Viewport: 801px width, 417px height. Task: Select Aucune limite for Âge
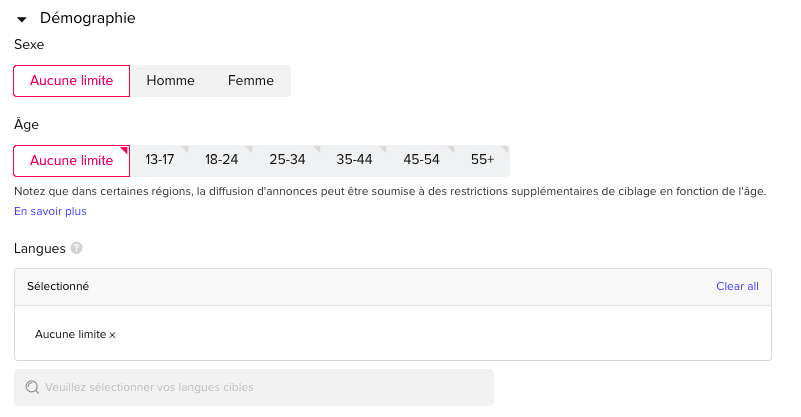72,160
